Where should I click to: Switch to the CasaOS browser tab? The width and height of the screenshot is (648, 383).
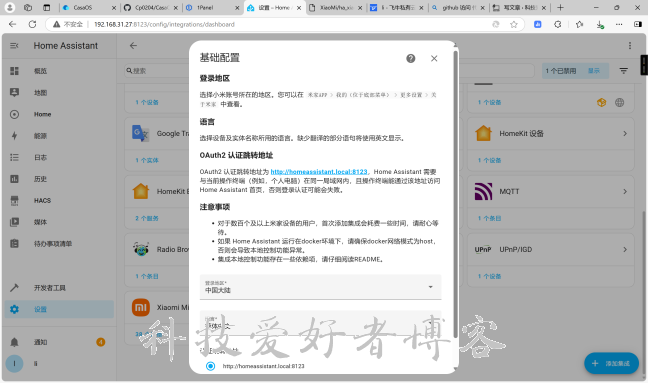pos(90,7)
